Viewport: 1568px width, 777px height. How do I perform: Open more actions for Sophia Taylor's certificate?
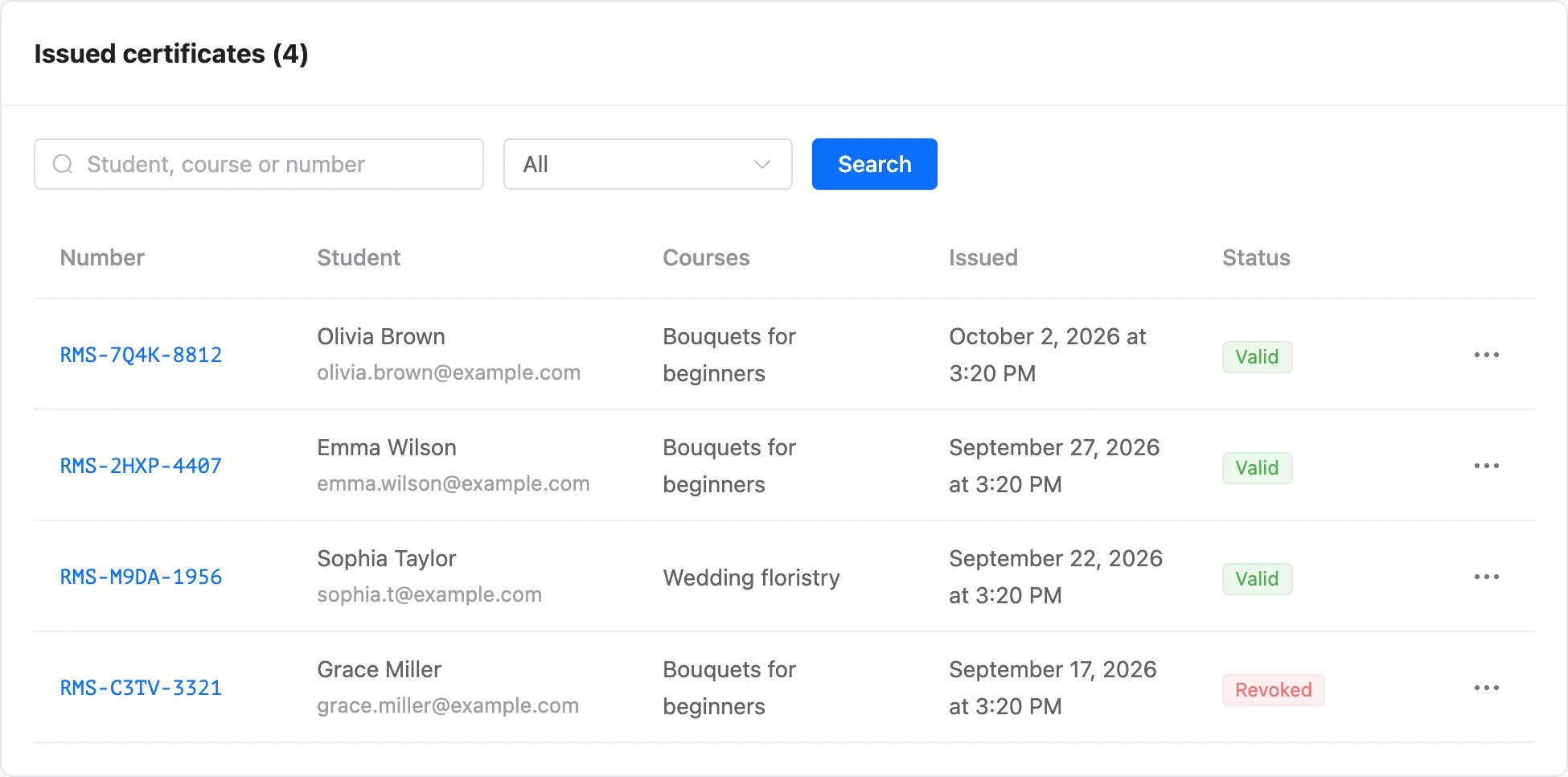[1486, 577]
